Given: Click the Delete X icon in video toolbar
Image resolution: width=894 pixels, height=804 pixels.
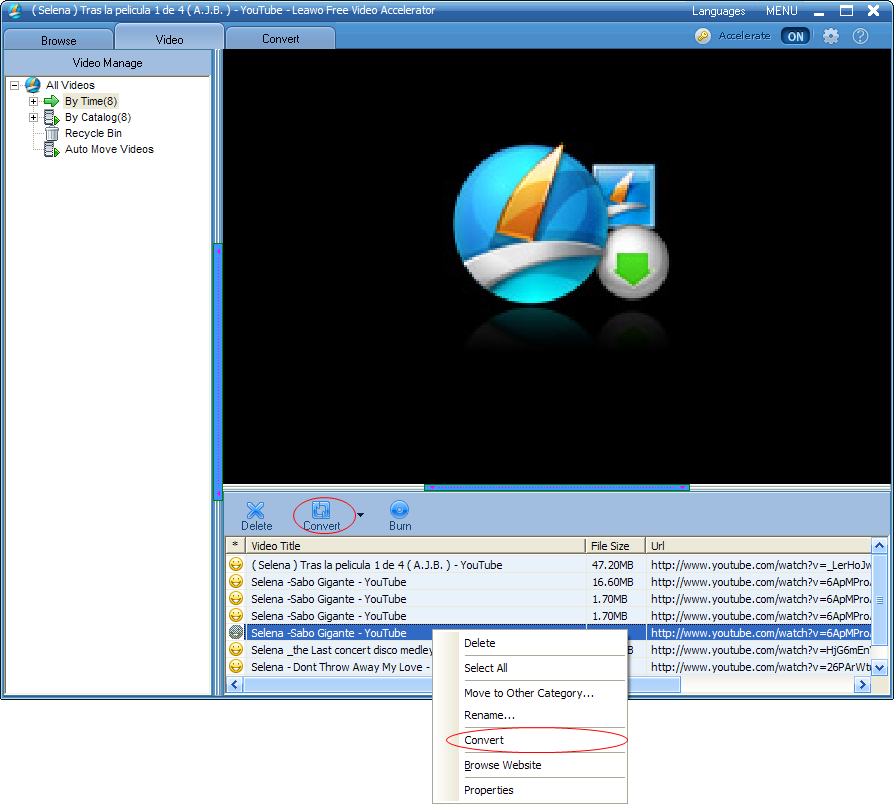Looking at the screenshot, I should pyautogui.click(x=255, y=510).
